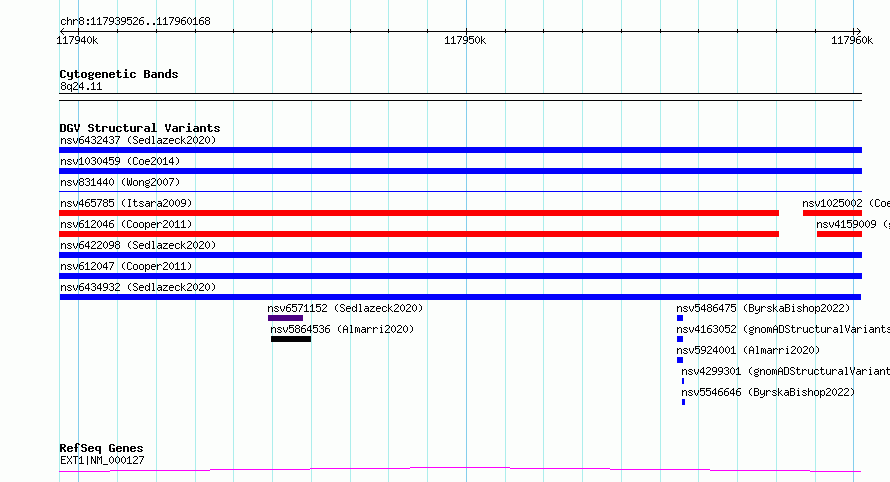The height and width of the screenshot is (482, 890).
Task: Click the short red bar of nsv1025002
Action: tap(832, 213)
